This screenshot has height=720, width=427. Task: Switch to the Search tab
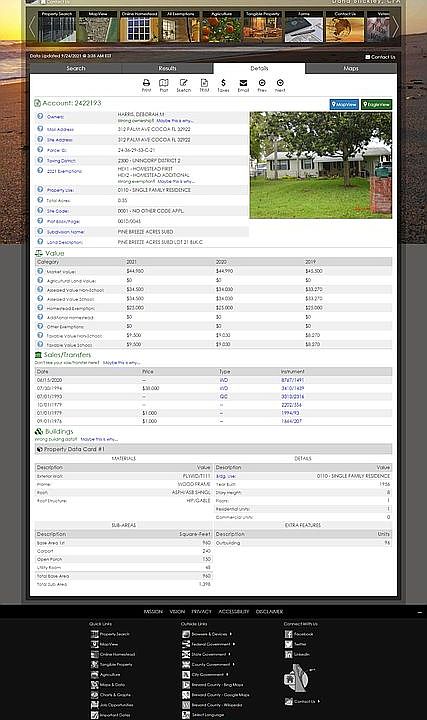pyautogui.click(x=76, y=68)
